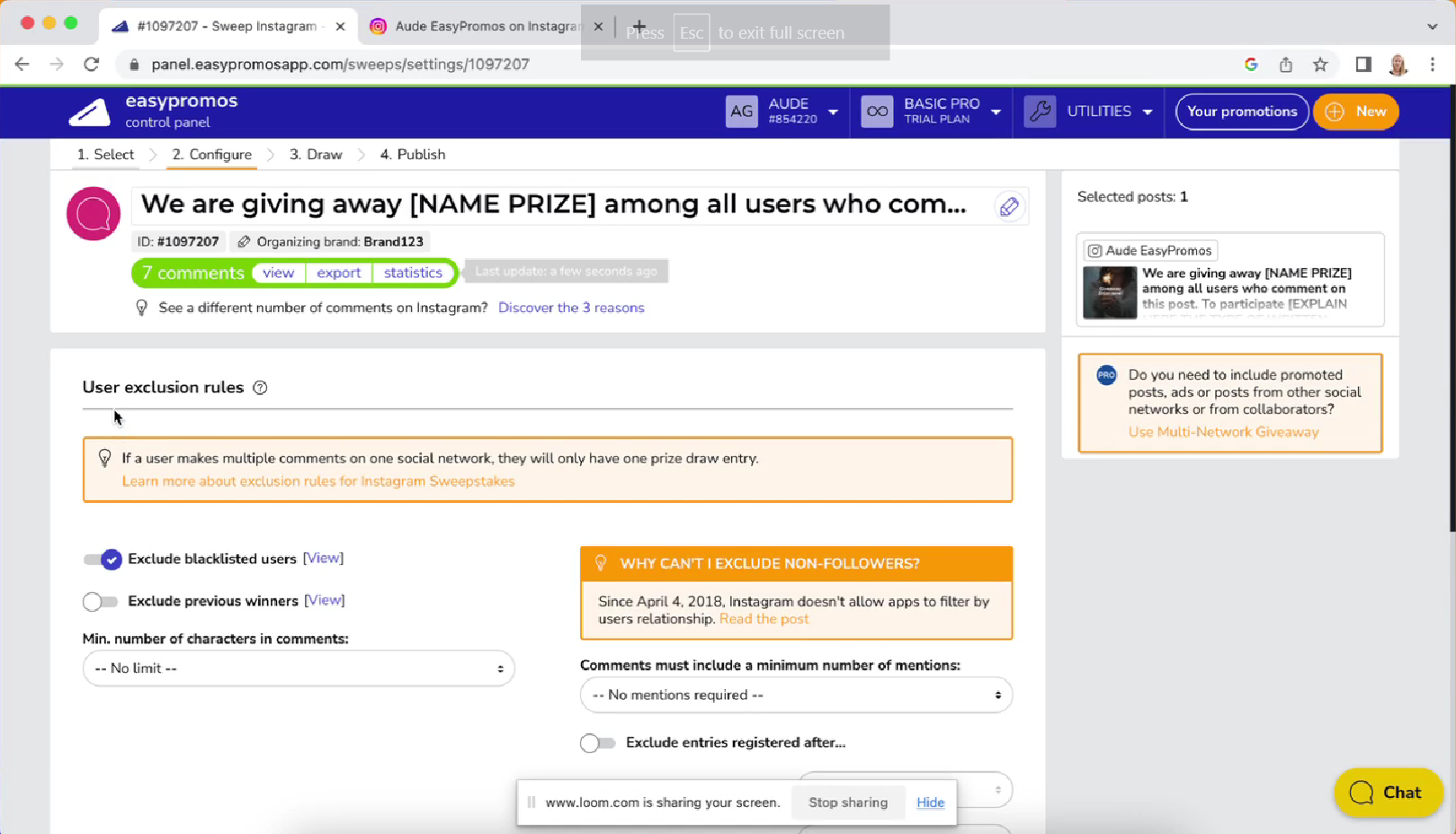Image resolution: width=1456 pixels, height=834 pixels.
Task: Click the edit pencil icon beside promotion title
Action: coord(1009,207)
